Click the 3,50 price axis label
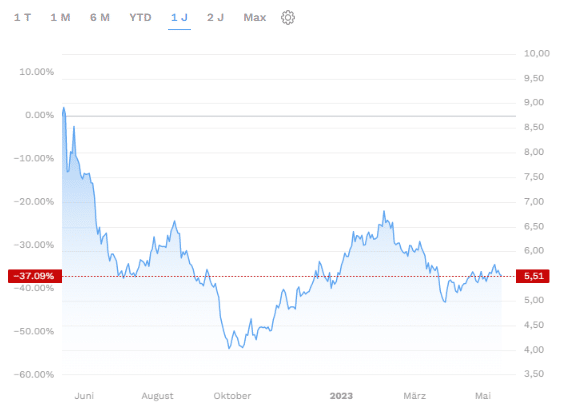Viewport: 567px width, 418px height. tap(534, 374)
